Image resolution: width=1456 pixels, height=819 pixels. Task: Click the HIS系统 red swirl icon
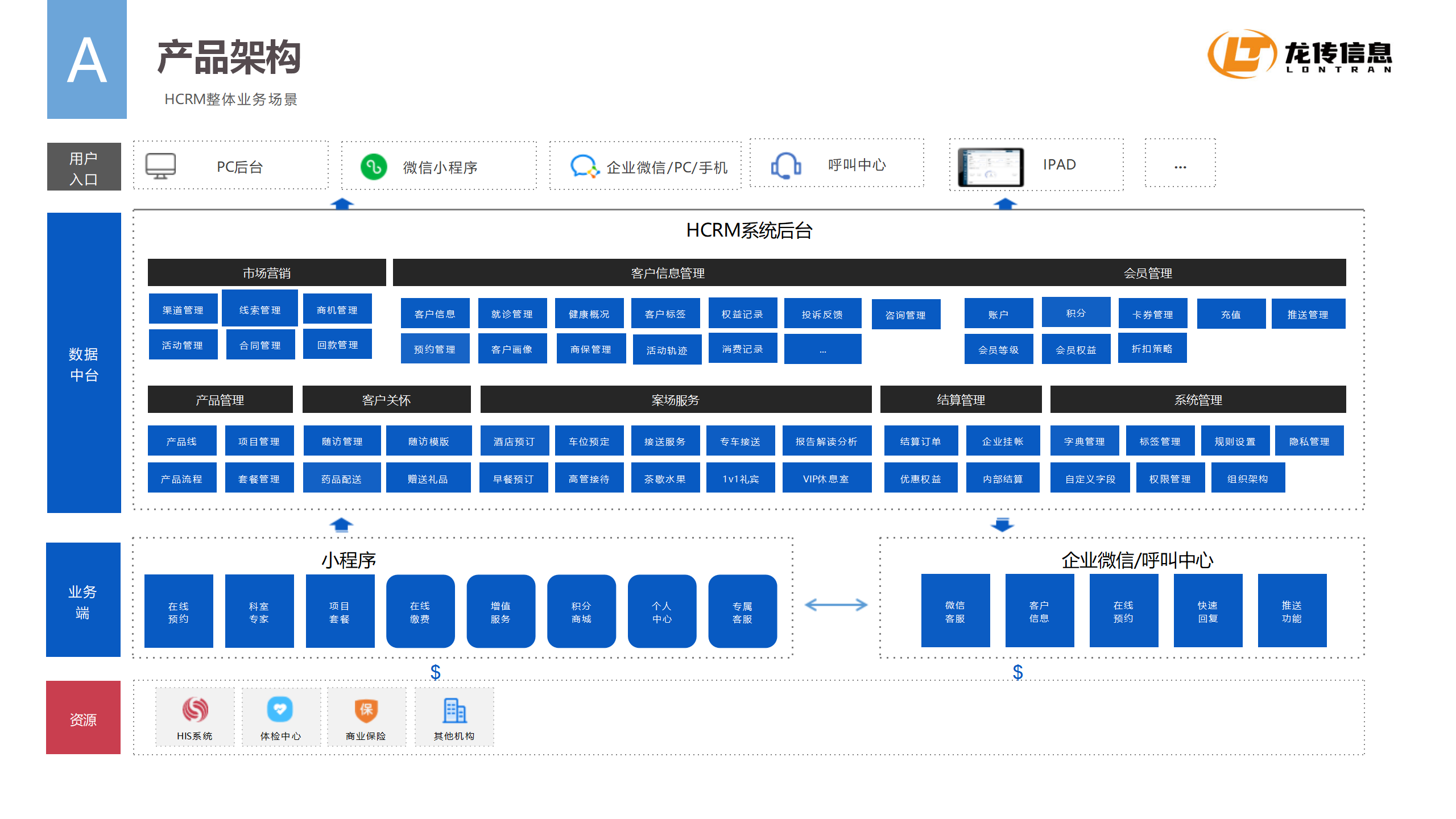point(195,709)
